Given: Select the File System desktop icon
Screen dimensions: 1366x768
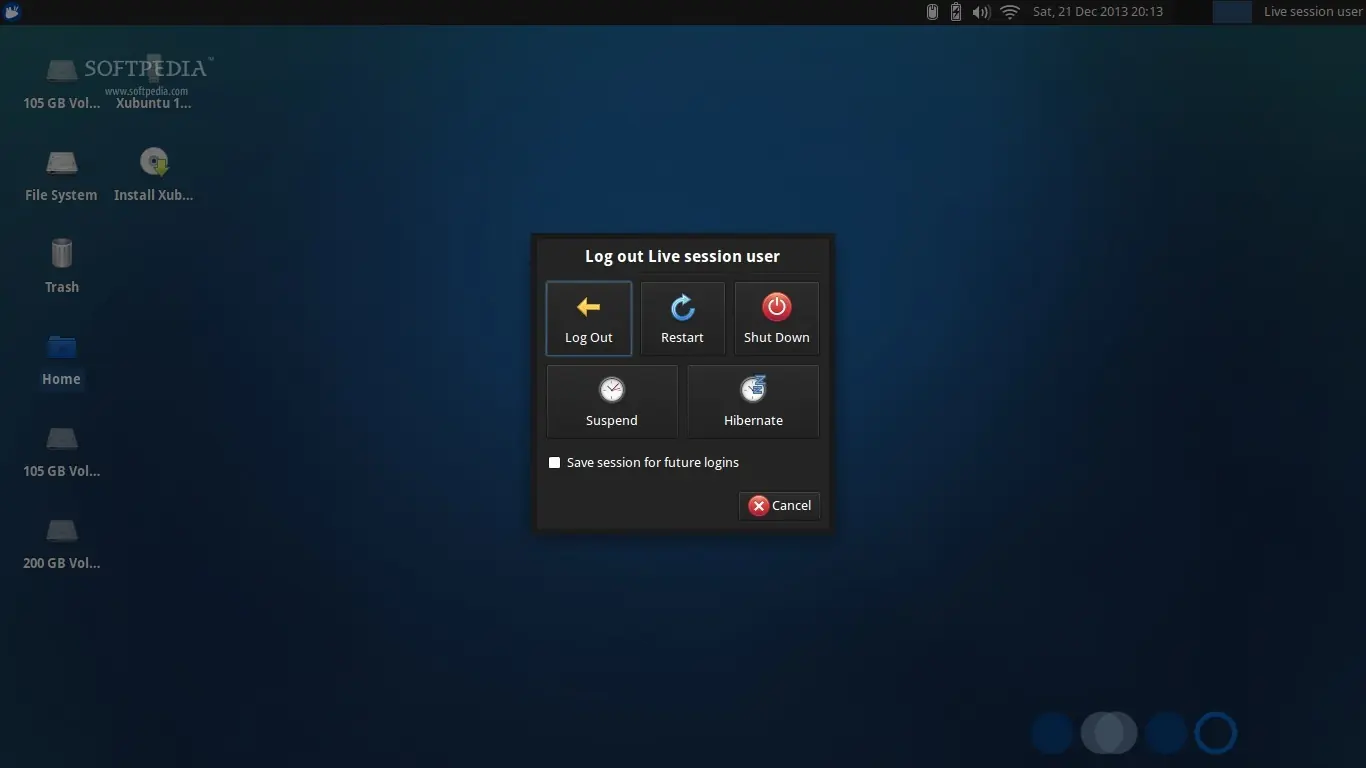Looking at the screenshot, I should tap(61, 177).
